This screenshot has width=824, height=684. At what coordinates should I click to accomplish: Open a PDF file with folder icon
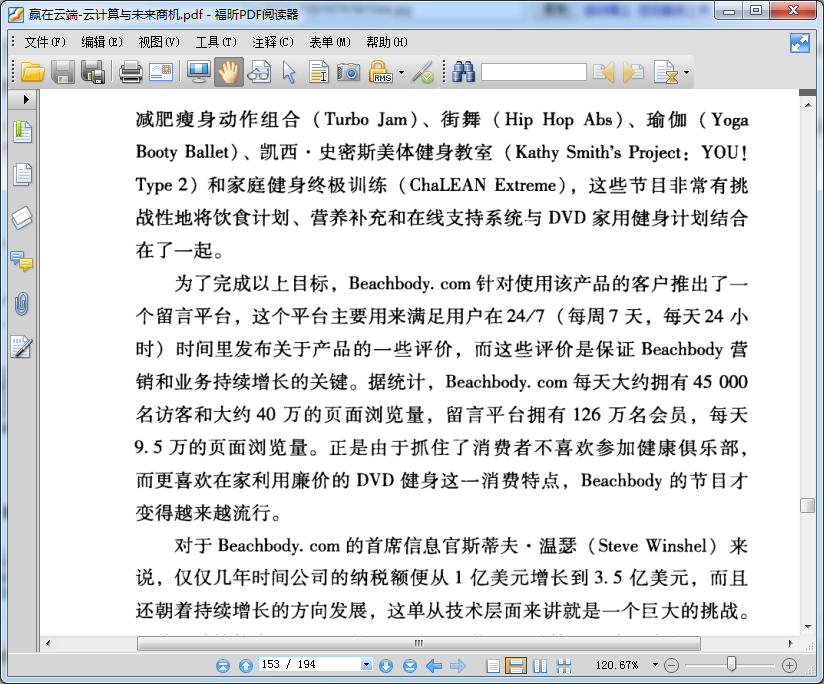pos(33,72)
